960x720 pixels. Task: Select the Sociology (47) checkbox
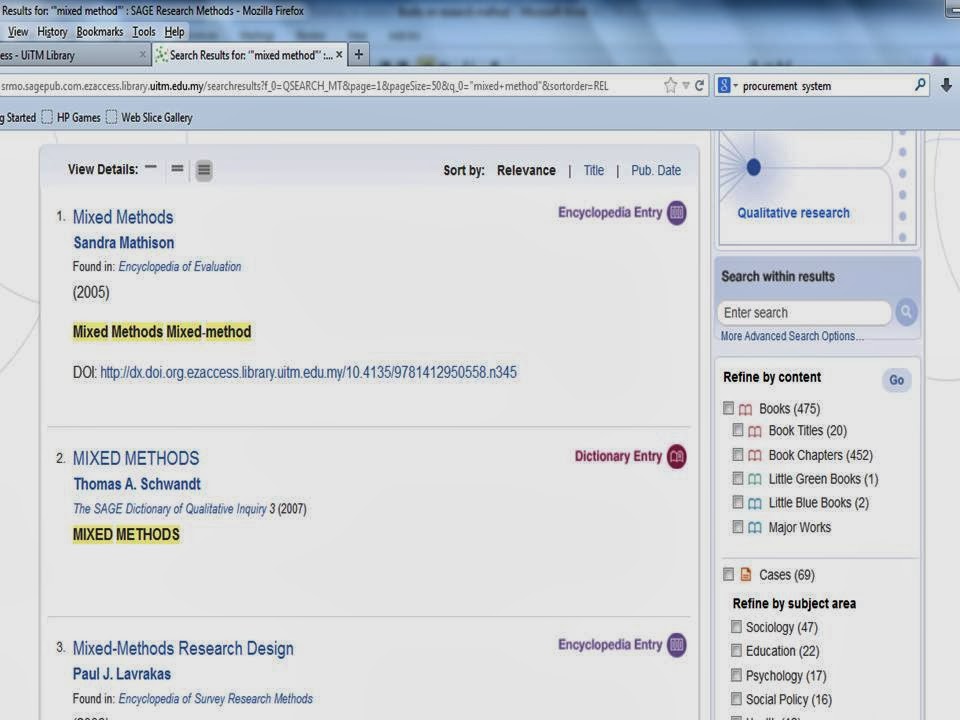(736, 626)
